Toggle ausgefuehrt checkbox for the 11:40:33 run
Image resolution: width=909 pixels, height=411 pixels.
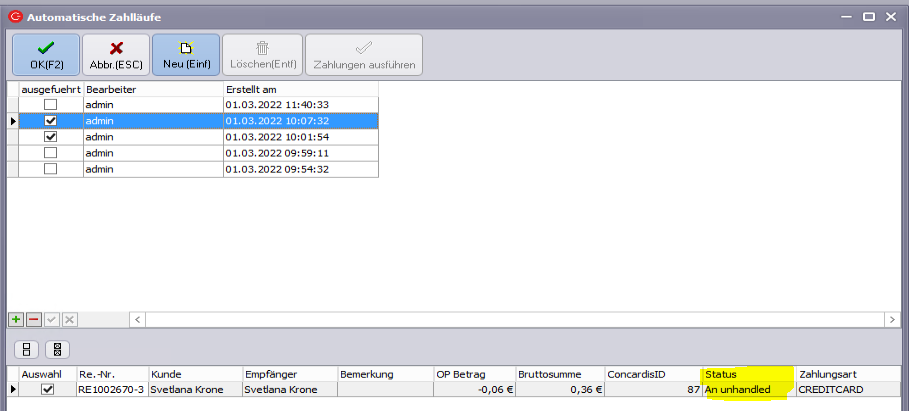[49, 104]
